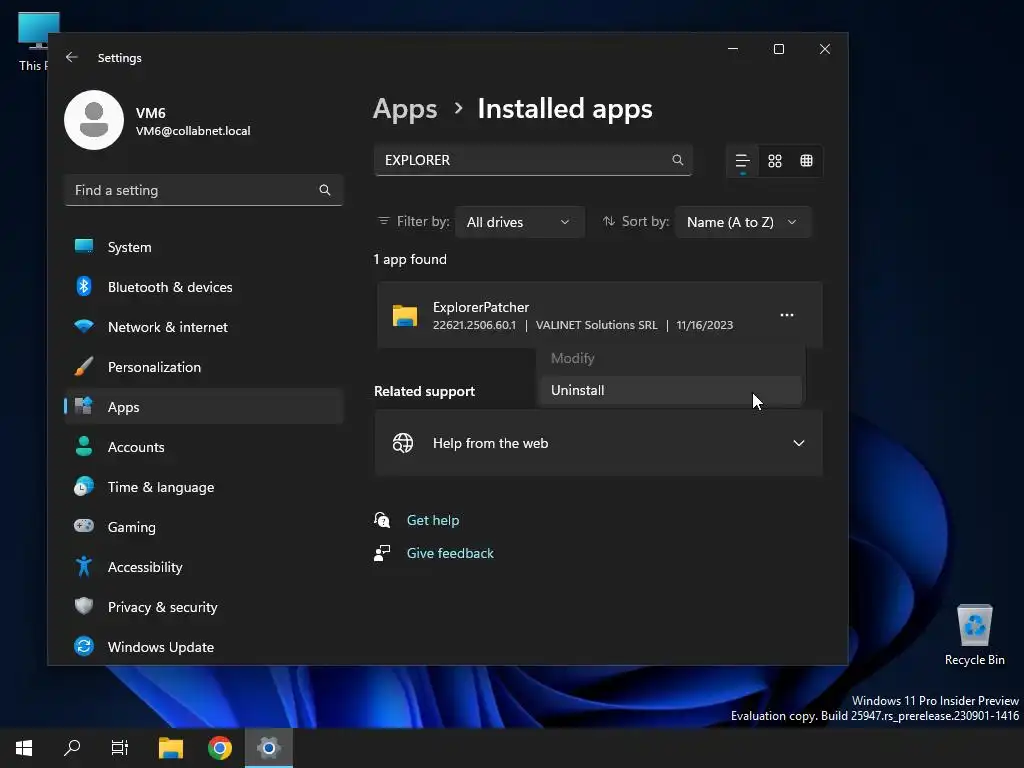Open the All drives filter dropdown
Viewport: 1024px width, 768px height.
pyautogui.click(x=519, y=222)
